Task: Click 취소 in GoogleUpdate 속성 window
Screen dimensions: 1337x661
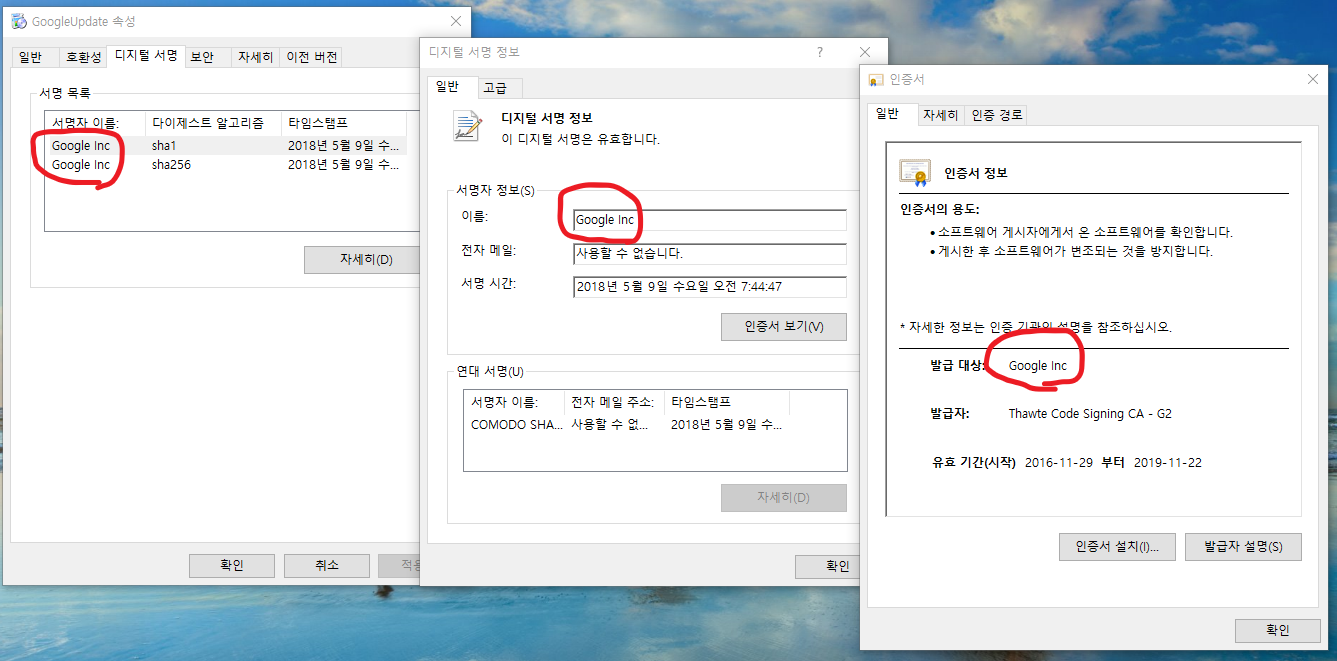Action: [x=327, y=566]
